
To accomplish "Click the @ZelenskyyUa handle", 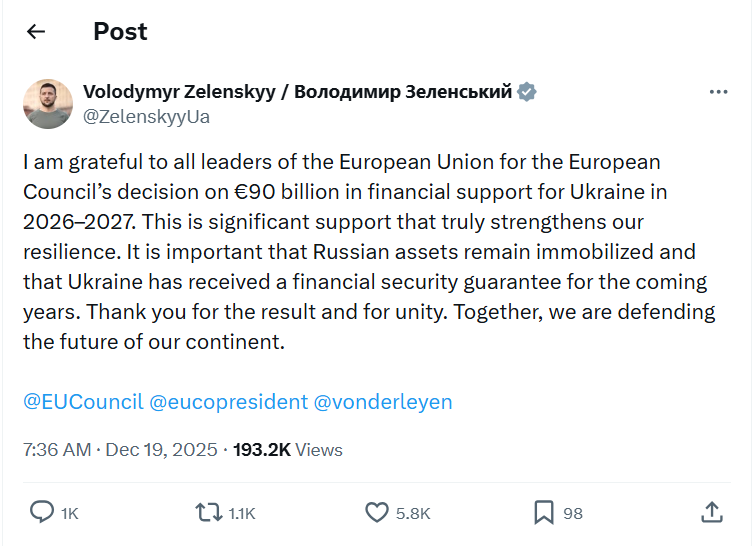I will [146, 116].
